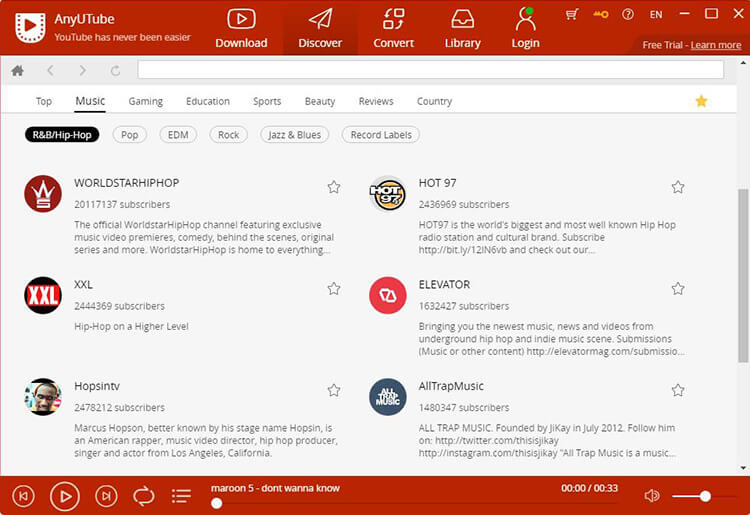Open the AllTrapMusic channel title

451,386
